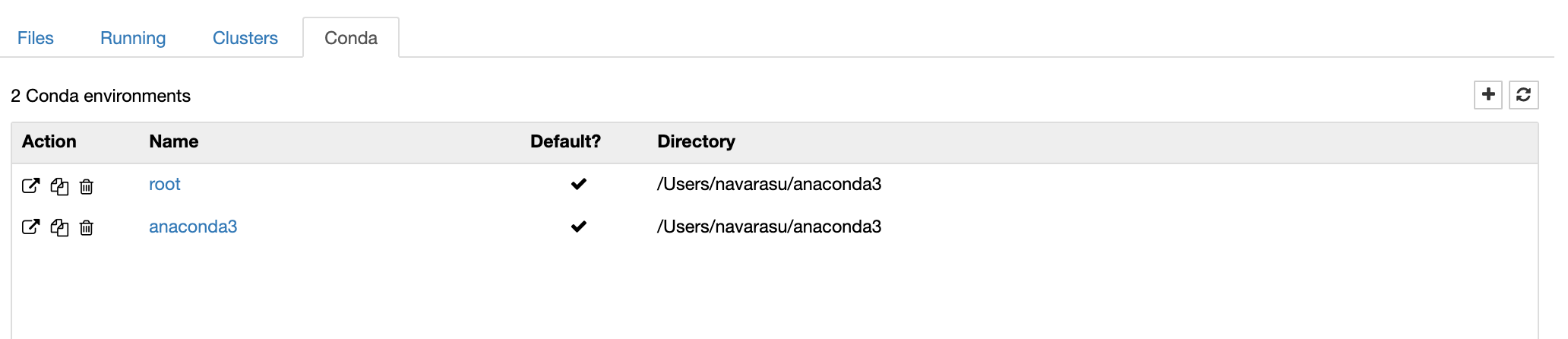The image size is (1568, 339).
Task: Refresh the conda environments list
Action: (x=1523, y=95)
